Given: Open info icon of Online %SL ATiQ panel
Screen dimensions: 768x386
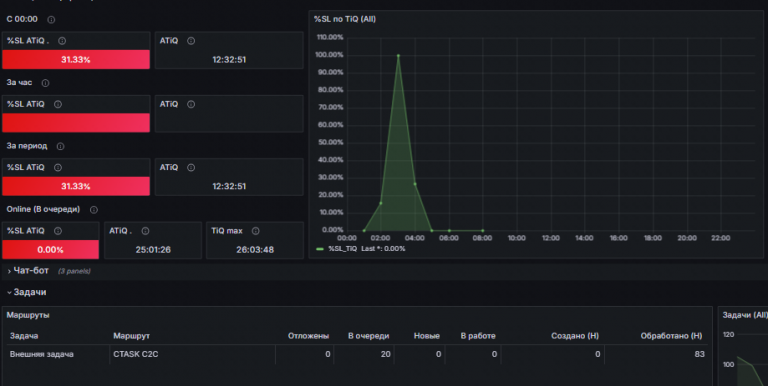Looking at the screenshot, I should [58, 231].
